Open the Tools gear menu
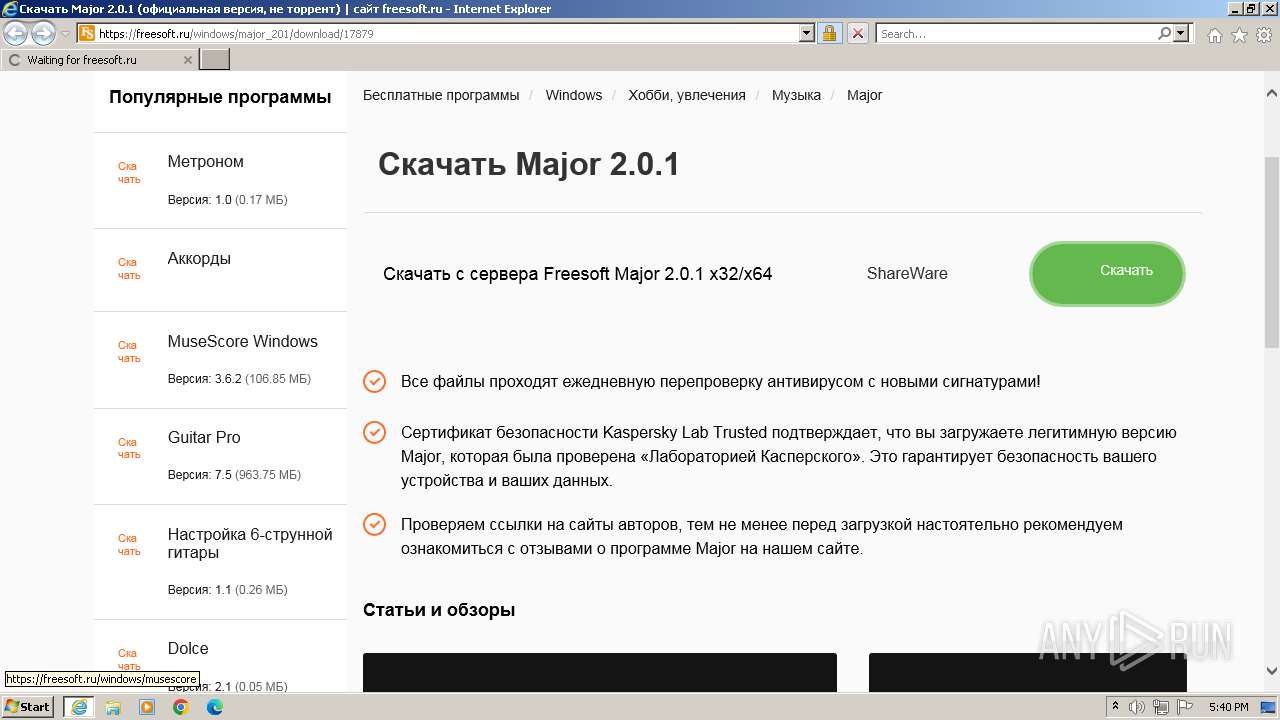The image size is (1280, 720). click(1263, 35)
